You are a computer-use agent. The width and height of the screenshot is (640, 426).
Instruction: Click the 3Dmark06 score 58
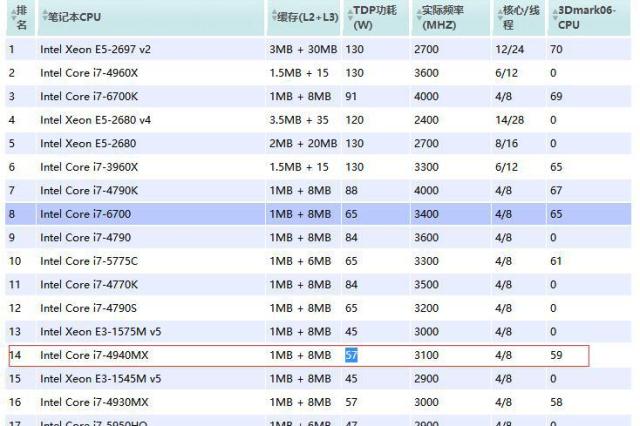point(556,402)
